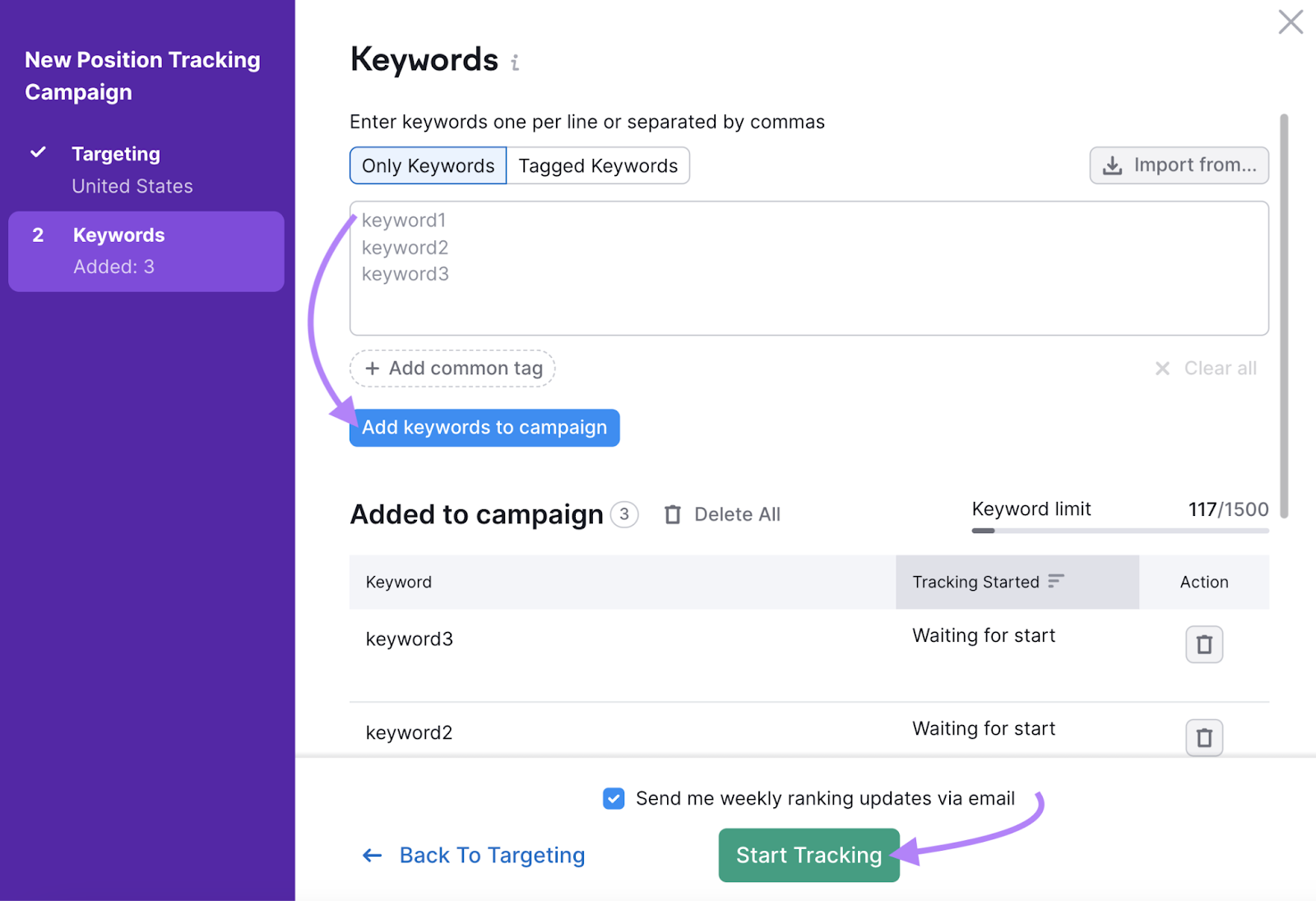Screen dimensions: 1316x901
Task: Click the plus icon to add common tag
Action: (x=373, y=368)
